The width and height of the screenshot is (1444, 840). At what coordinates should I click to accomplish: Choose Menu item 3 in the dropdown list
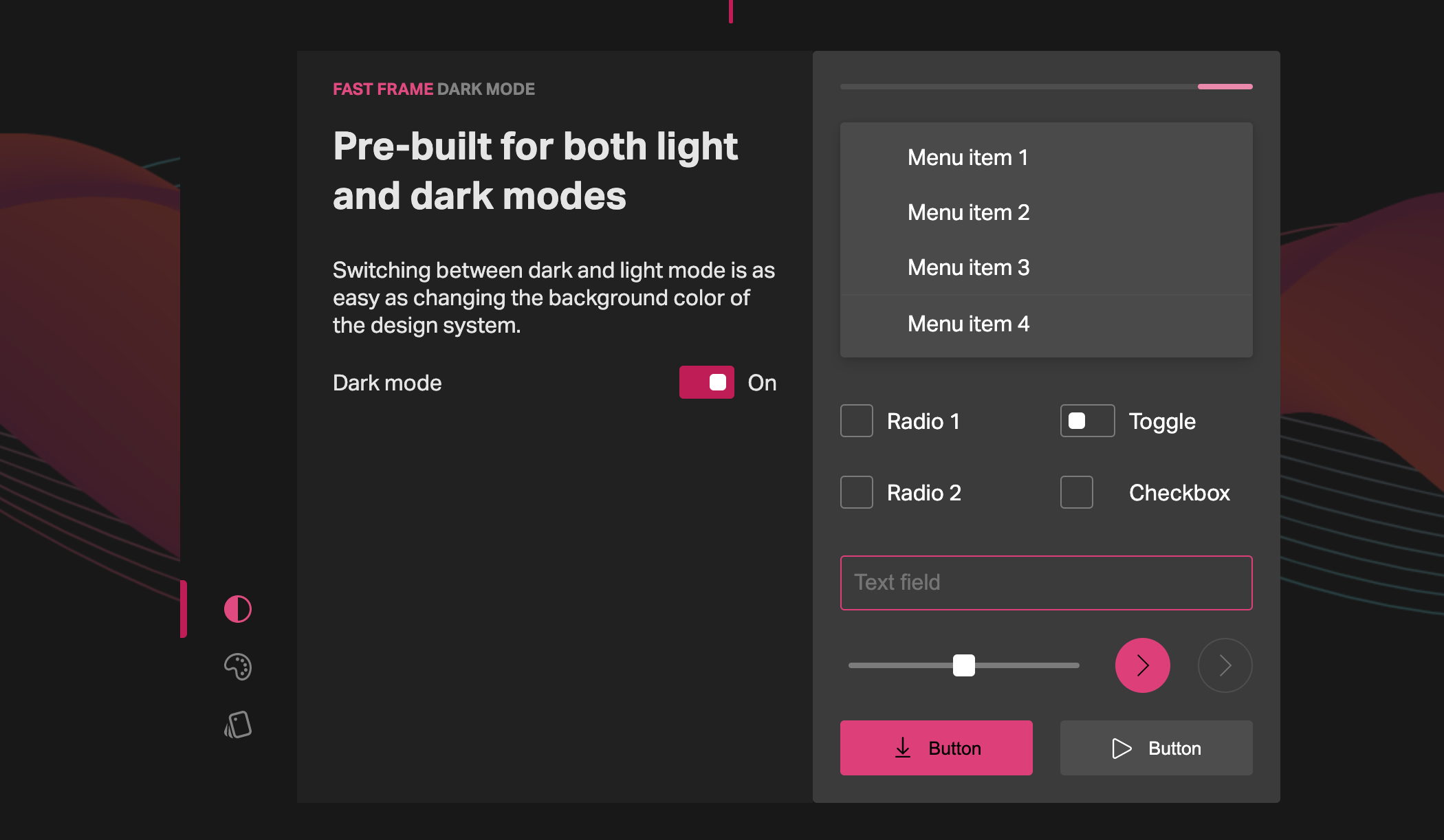point(967,267)
